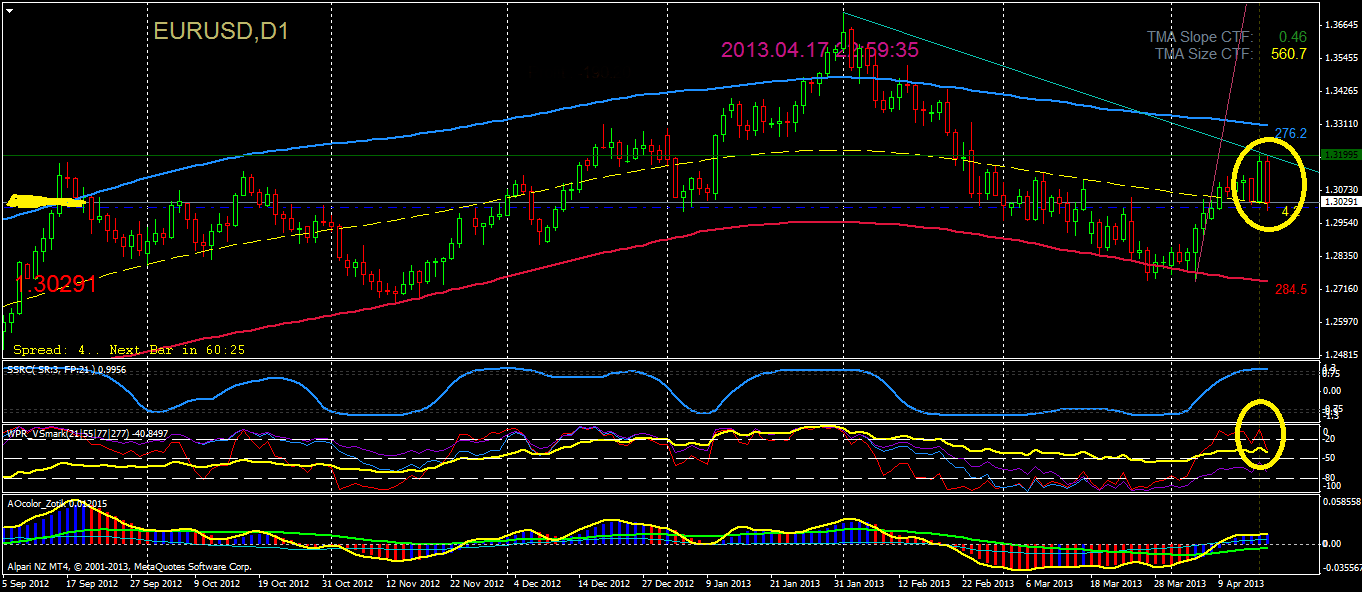Click the 1.33110 price scale label
This screenshot has height=592, width=1362.
click(x=1339, y=124)
